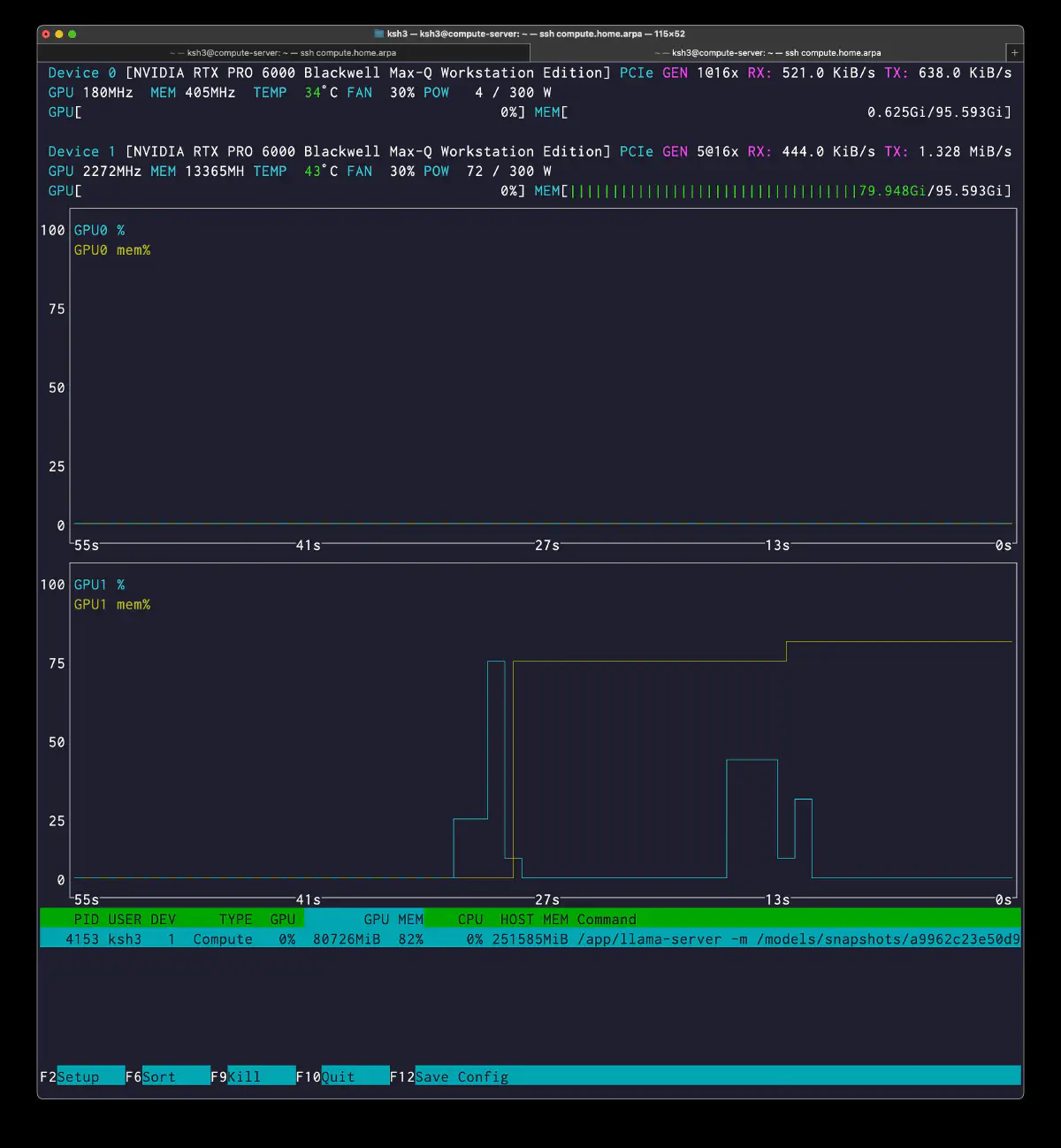Image resolution: width=1061 pixels, height=1148 pixels.
Task: Switch to the first ssh compute.home.arpa tab
Action: (x=283, y=52)
